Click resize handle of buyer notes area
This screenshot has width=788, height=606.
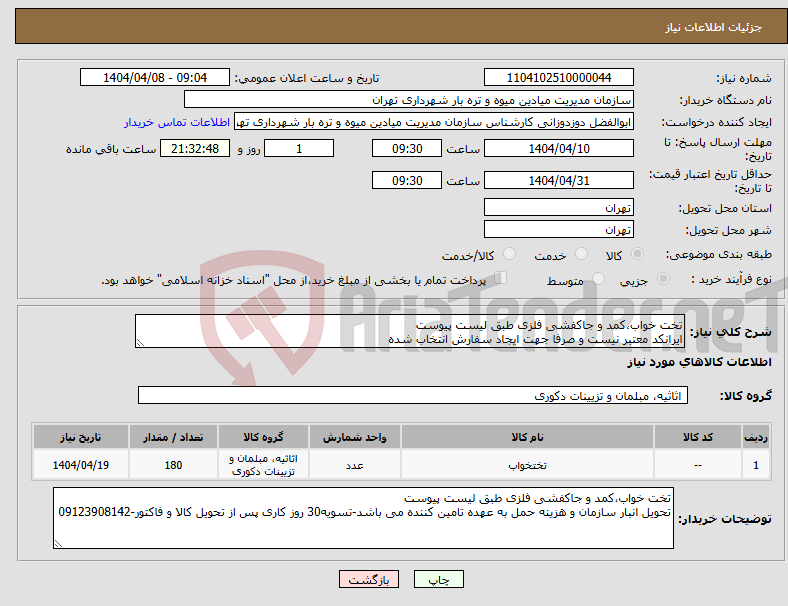click(x=58, y=543)
